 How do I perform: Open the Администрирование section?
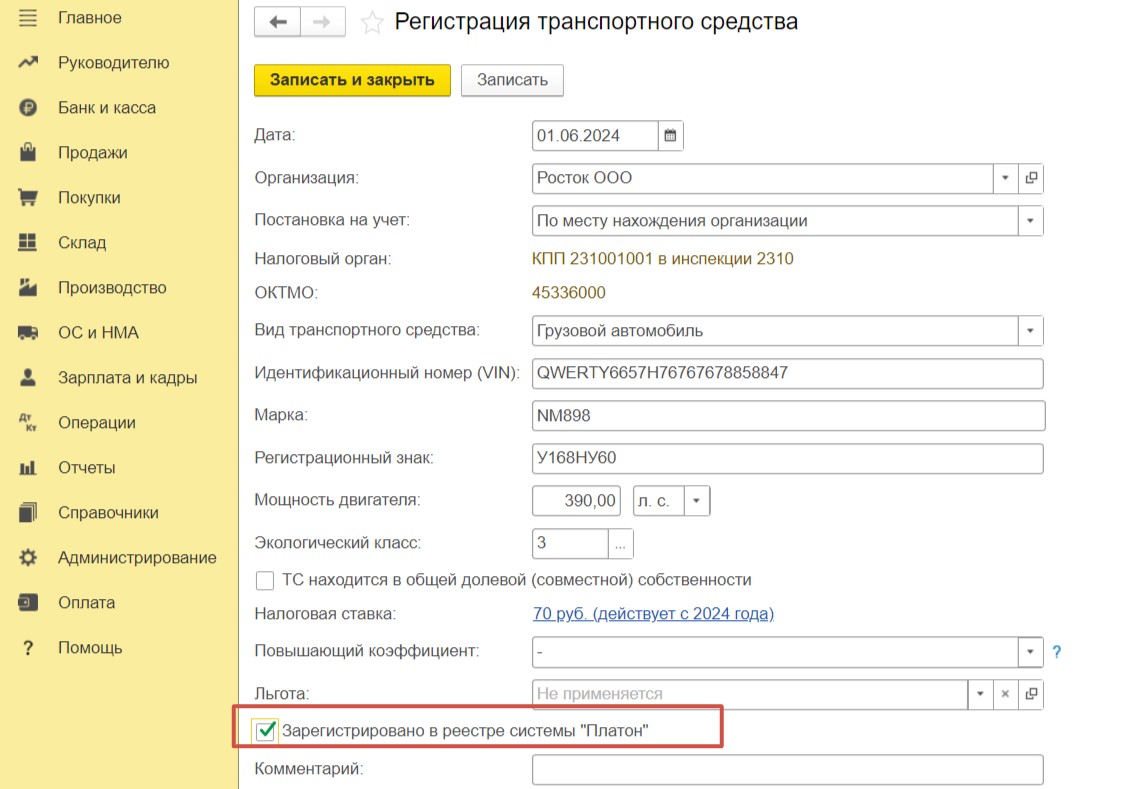tap(138, 558)
